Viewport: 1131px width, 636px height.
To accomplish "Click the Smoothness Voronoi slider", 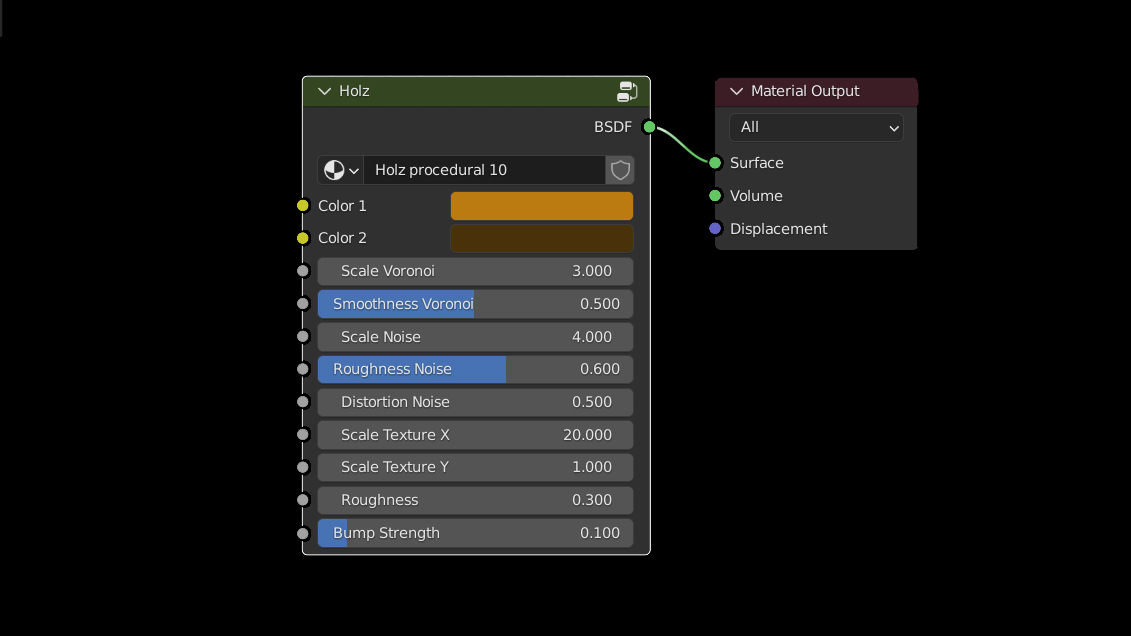I will click(x=475, y=304).
